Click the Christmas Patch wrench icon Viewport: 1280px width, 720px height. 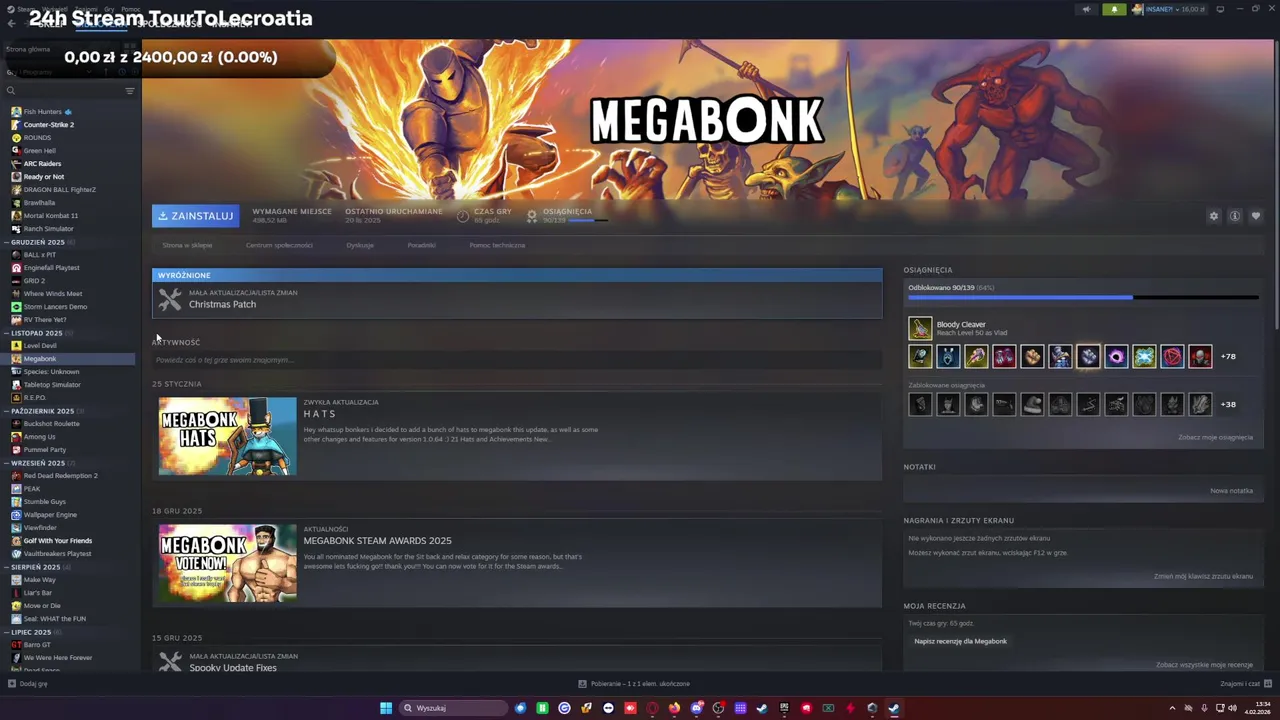point(170,299)
